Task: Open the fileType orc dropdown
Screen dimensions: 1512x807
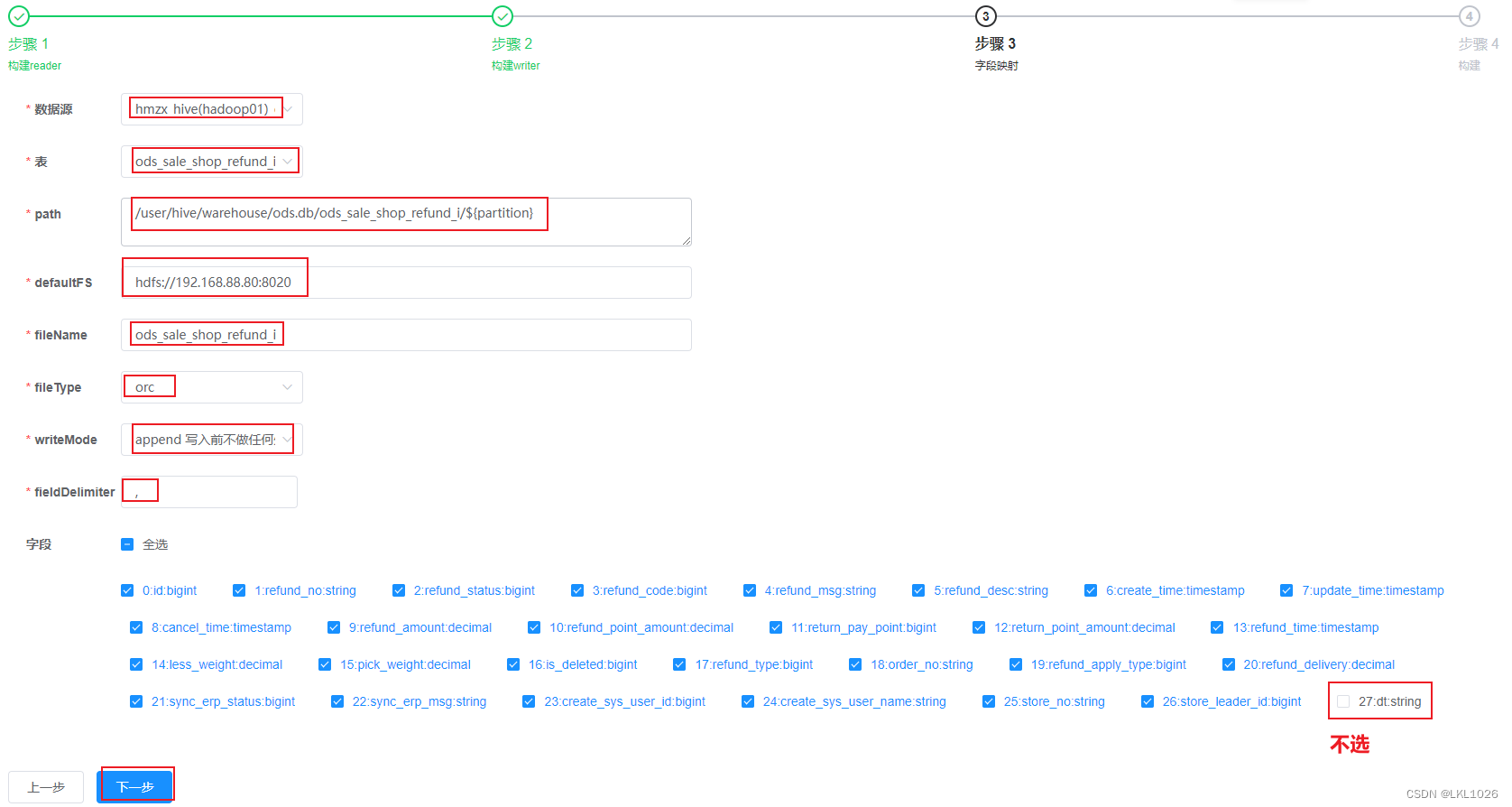Action: tap(212, 387)
